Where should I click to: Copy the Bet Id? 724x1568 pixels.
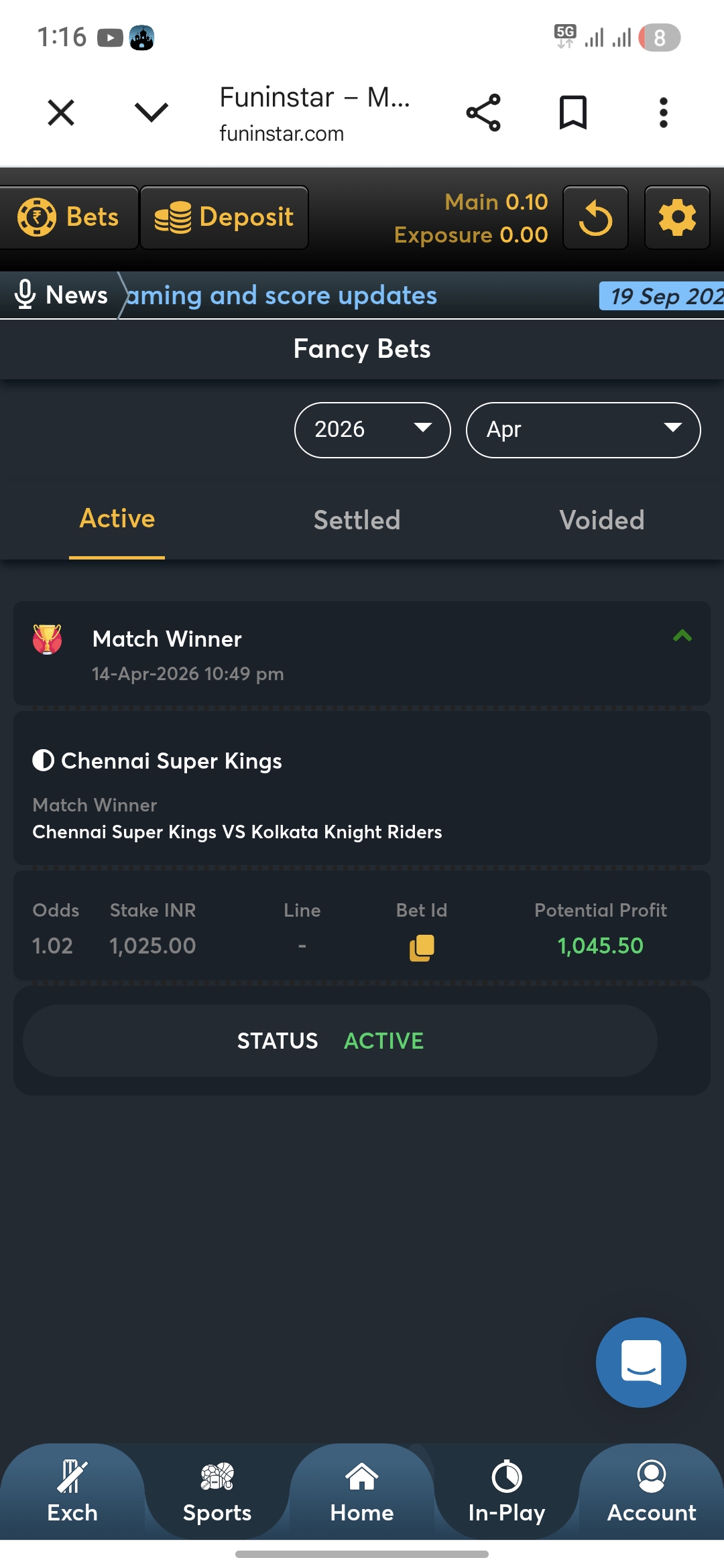click(422, 948)
